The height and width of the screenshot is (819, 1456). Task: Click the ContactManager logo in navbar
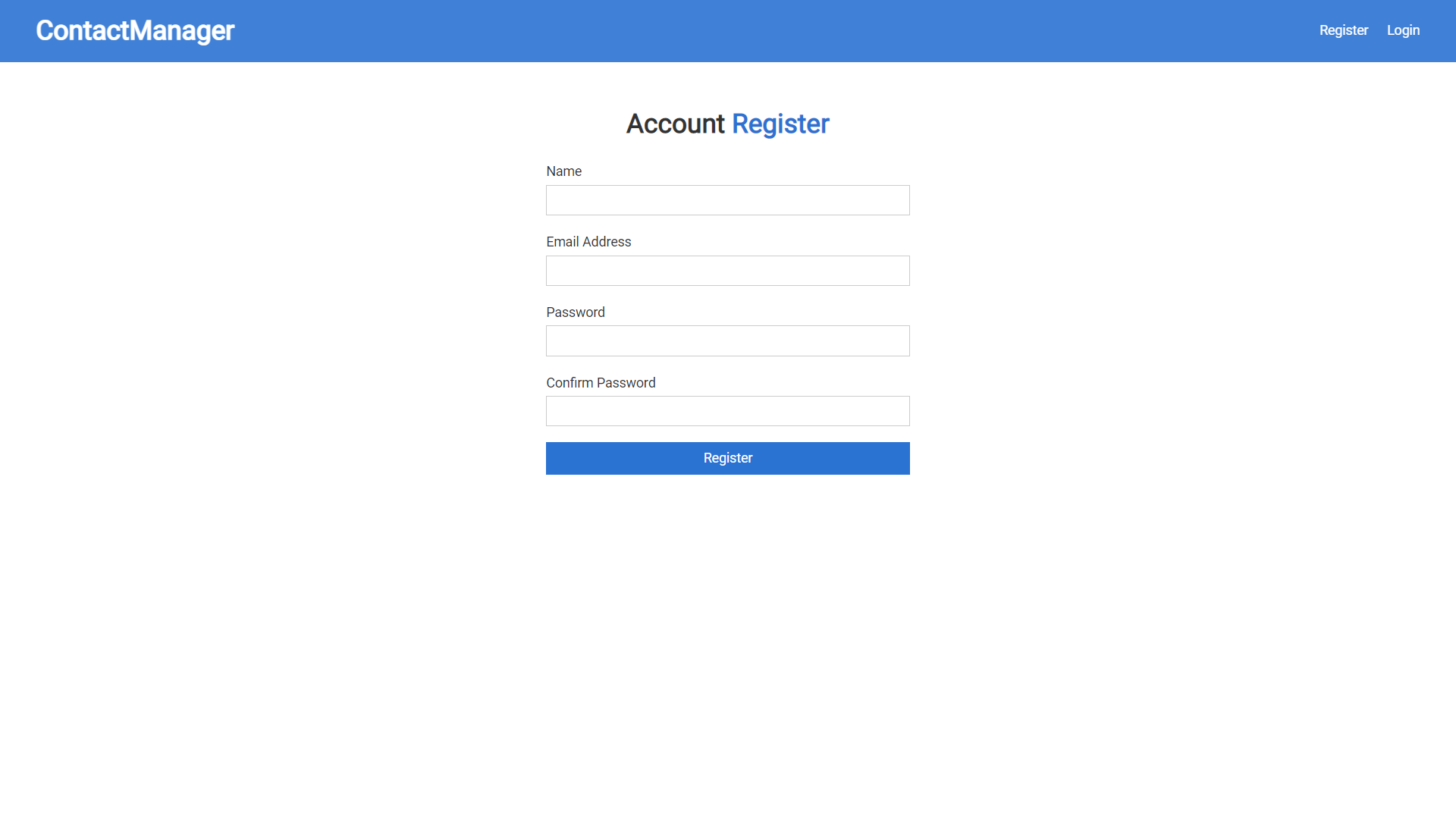(135, 31)
